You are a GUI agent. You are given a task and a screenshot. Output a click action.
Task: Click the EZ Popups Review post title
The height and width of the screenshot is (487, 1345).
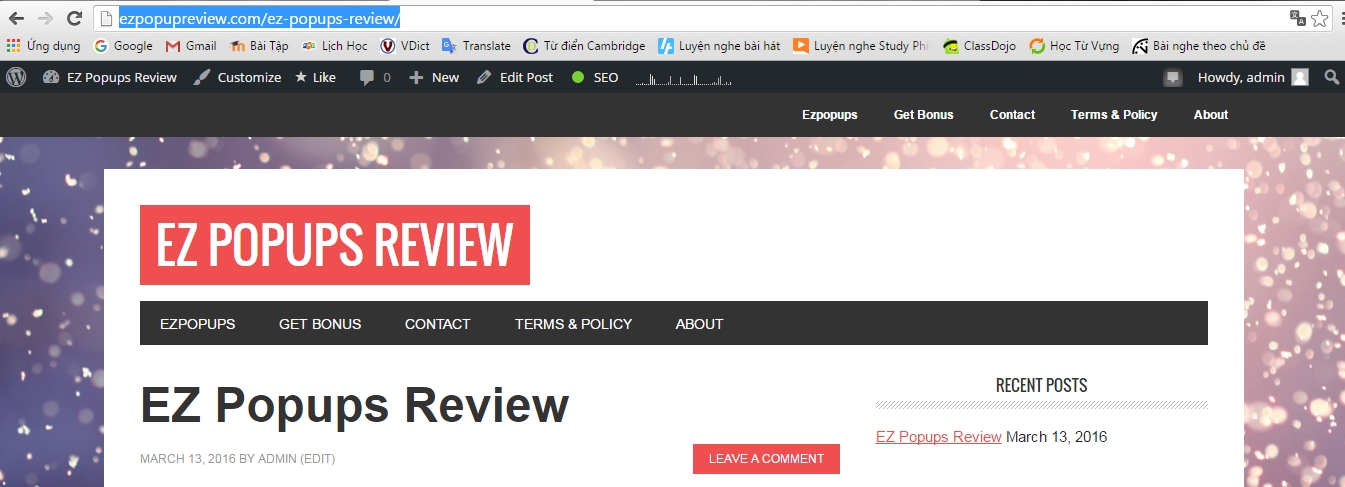355,405
